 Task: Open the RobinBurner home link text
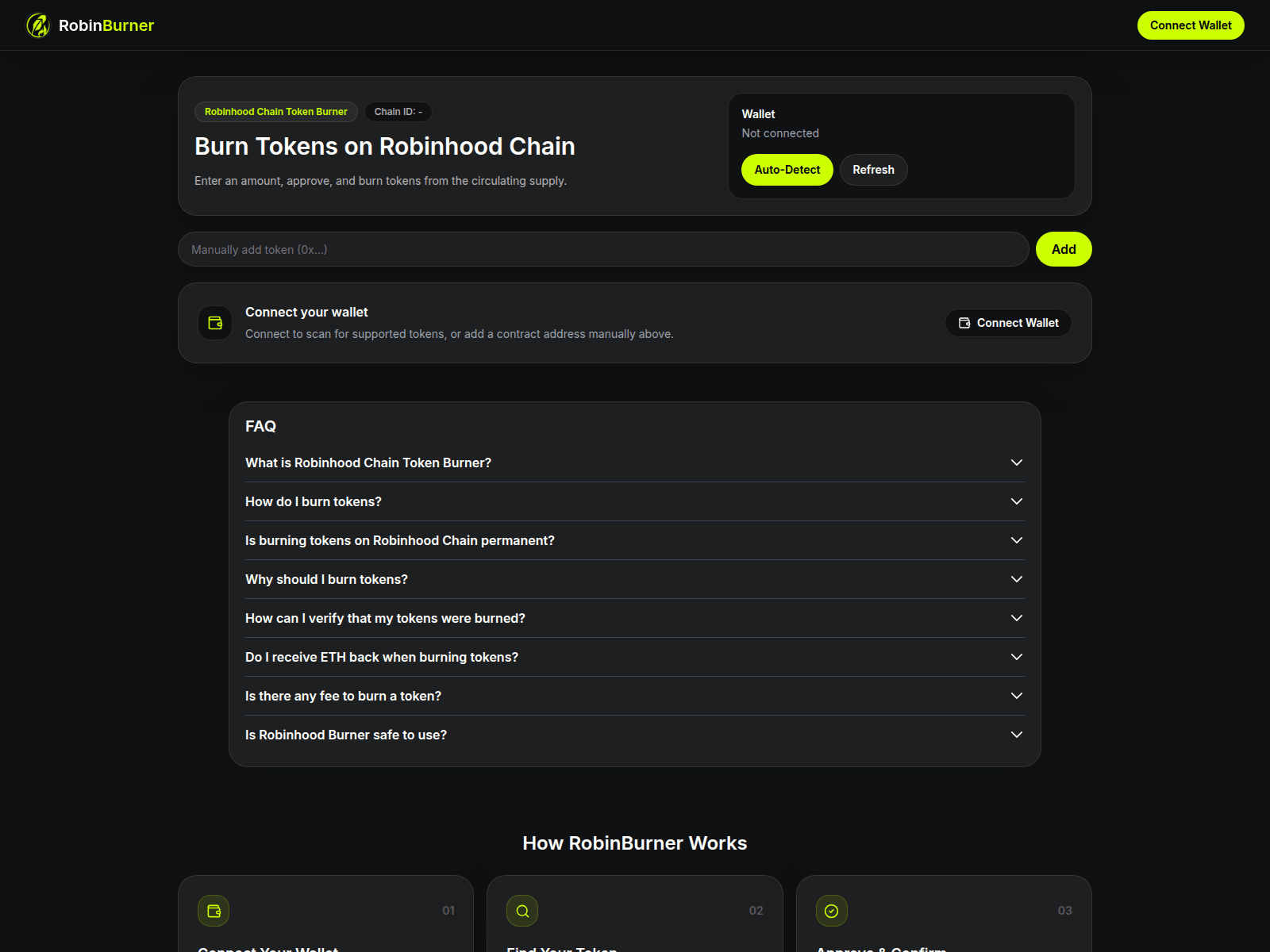(106, 25)
